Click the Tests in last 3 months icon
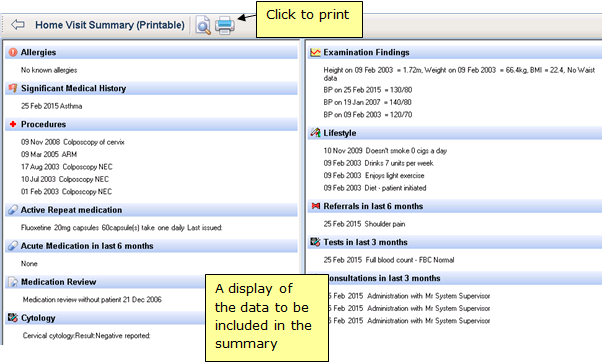Image resolution: width=602 pixels, height=363 pixels. coord(315,242)
